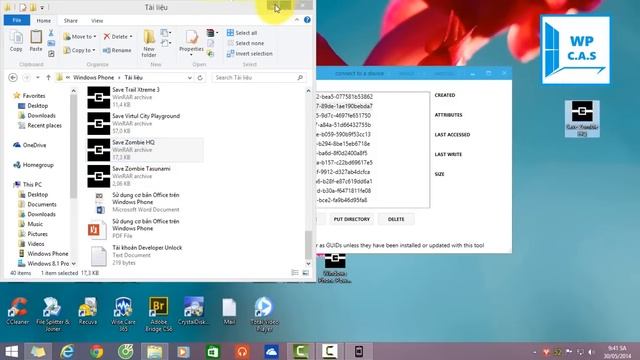Click the Paste icon in the ribbon
The height and width of the screenshot is (360, 640).
coord(36,41)
